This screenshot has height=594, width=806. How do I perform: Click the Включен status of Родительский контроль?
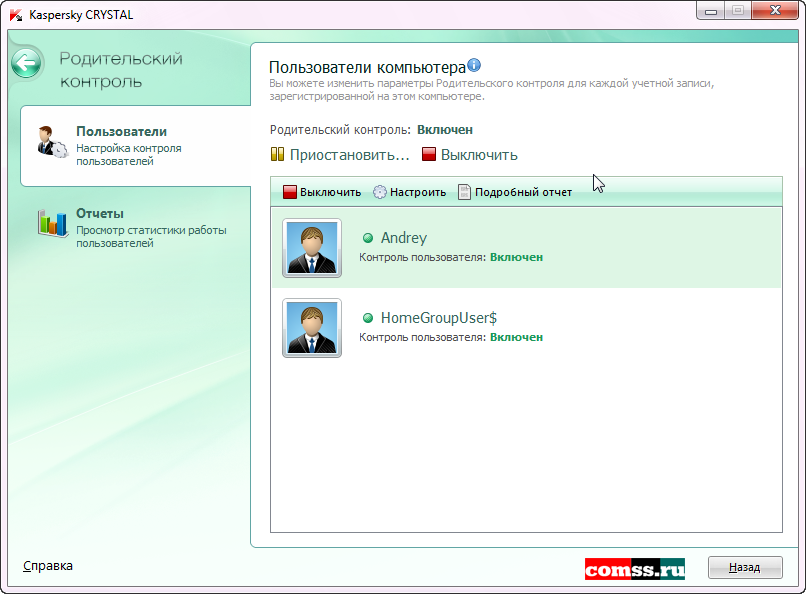tap(445, 130)
